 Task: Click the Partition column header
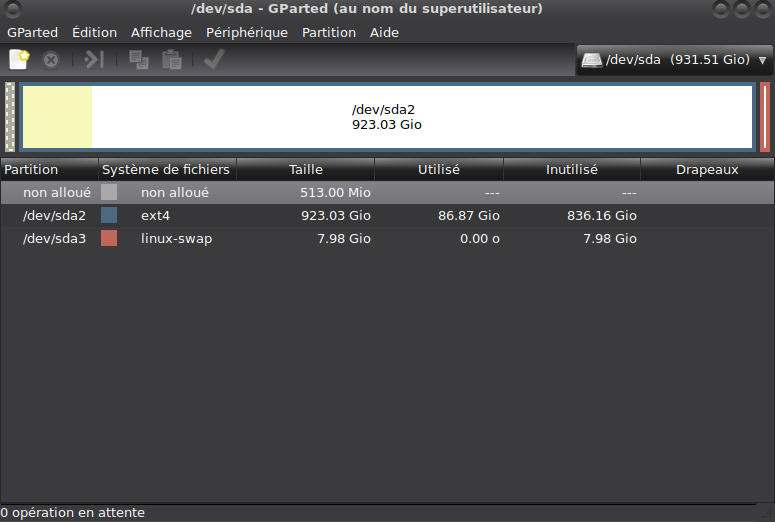[49, 170]
